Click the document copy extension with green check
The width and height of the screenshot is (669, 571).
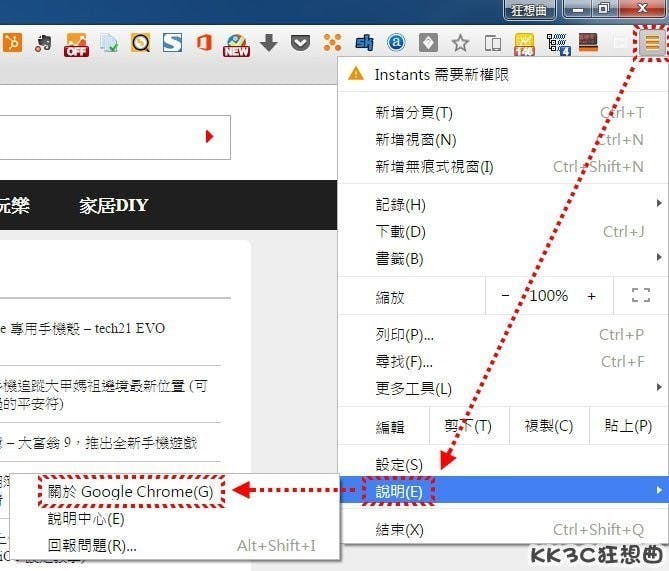tap(109, 43)
